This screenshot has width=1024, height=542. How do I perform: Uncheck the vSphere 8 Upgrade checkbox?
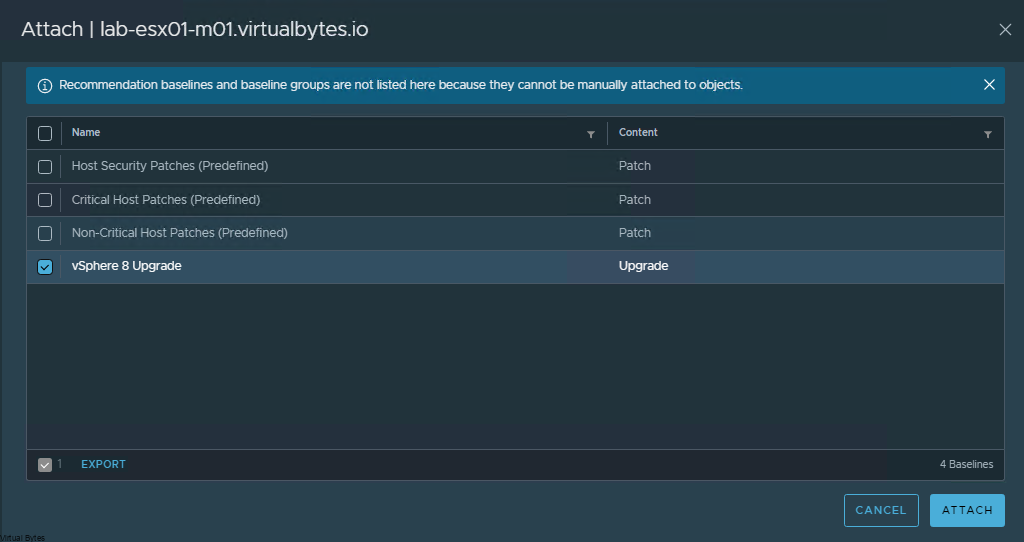point(45,266)
